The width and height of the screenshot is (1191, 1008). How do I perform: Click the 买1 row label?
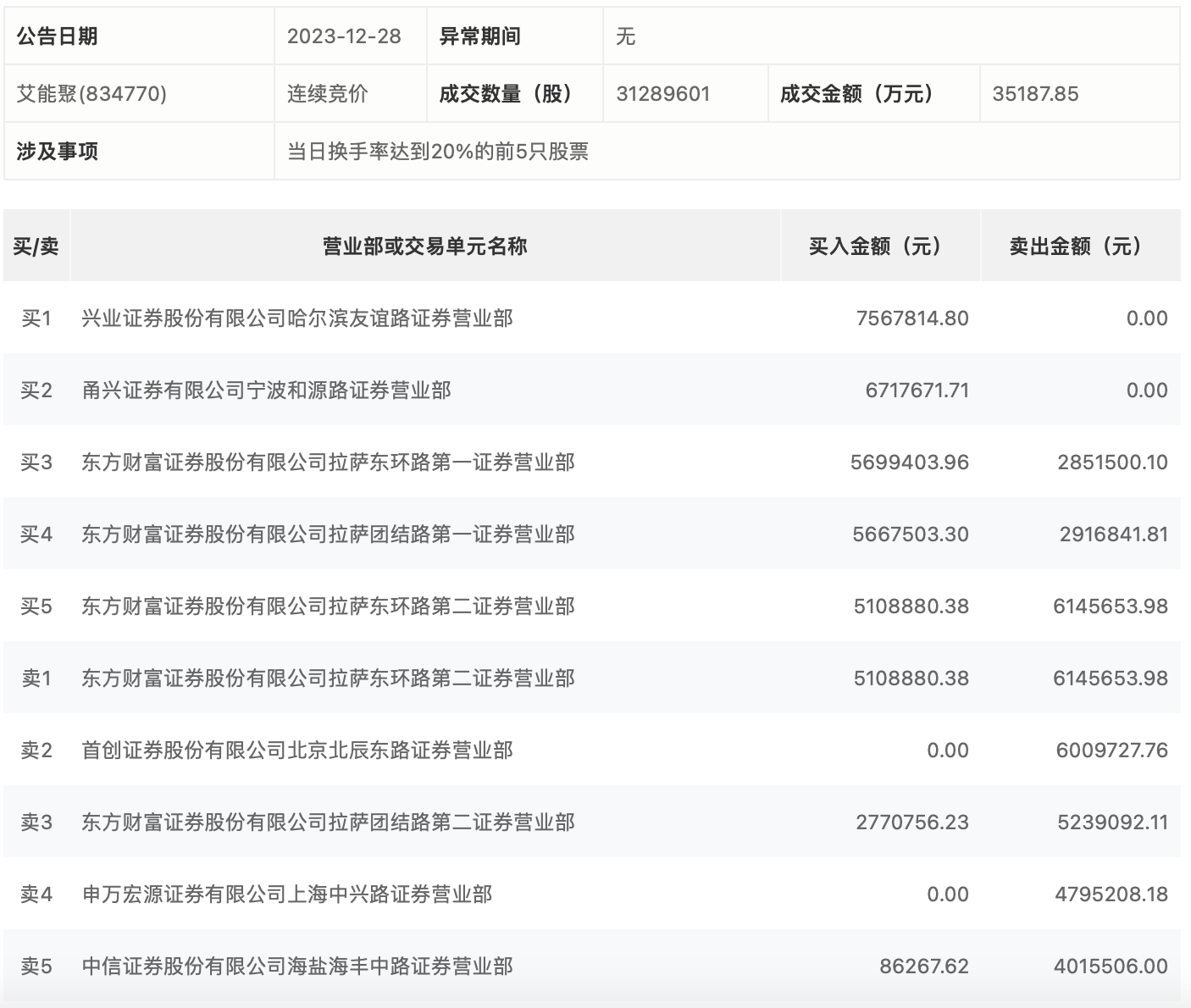36,318
